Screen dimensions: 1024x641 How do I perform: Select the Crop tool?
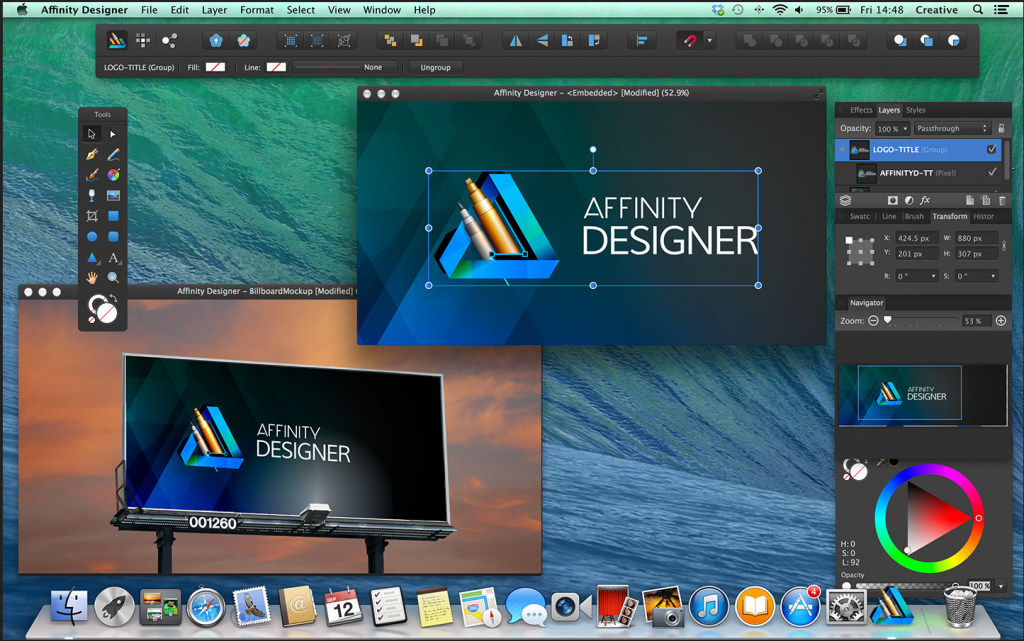pyautogui.click(x=92, y=216)
